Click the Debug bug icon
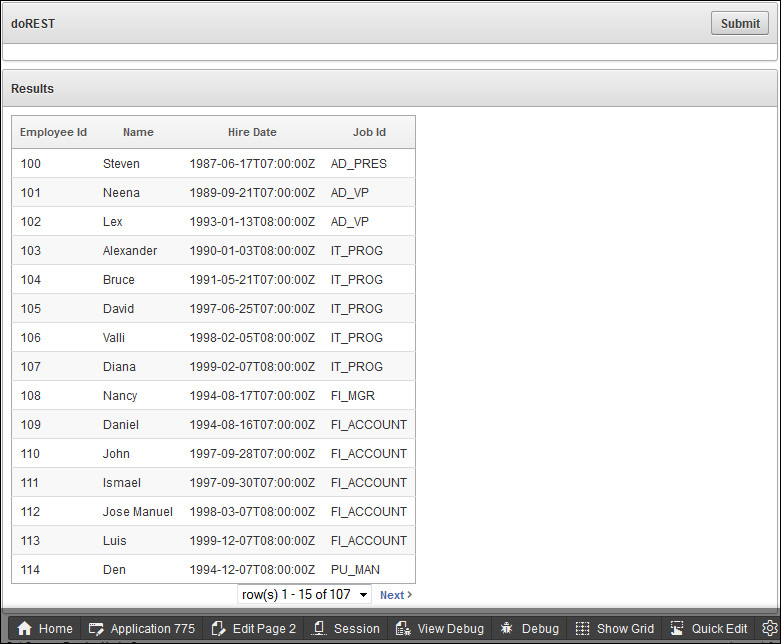 tap(507, 629)
